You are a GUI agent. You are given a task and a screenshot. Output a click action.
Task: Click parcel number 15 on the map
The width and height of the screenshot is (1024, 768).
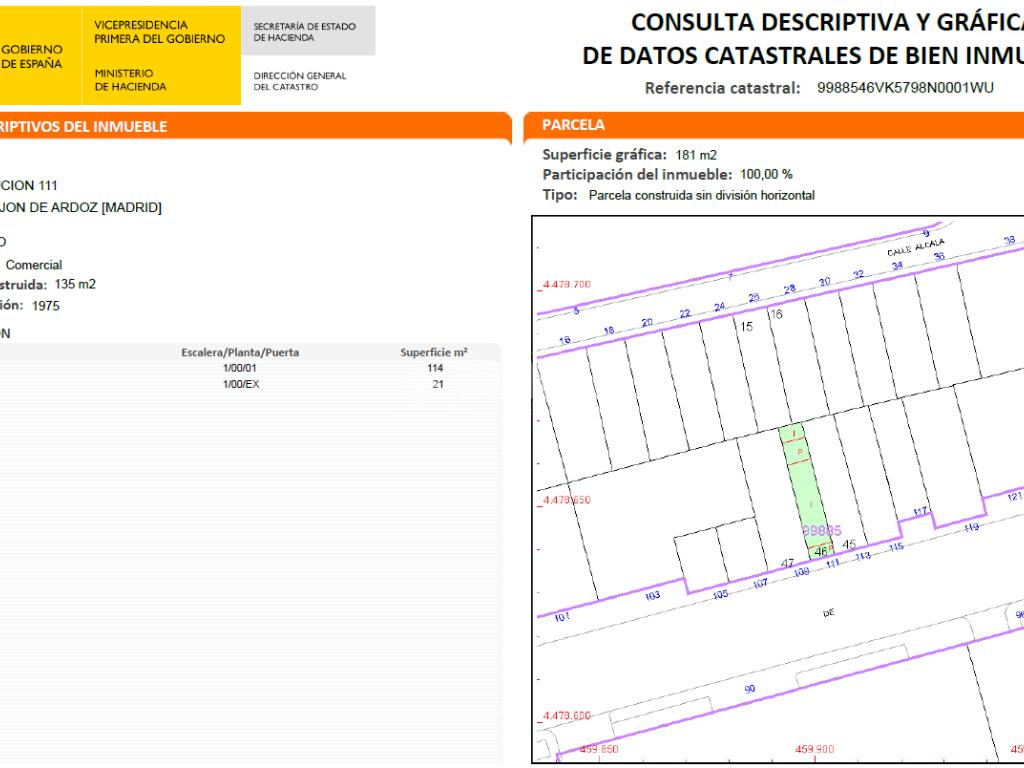click(745, 327)
